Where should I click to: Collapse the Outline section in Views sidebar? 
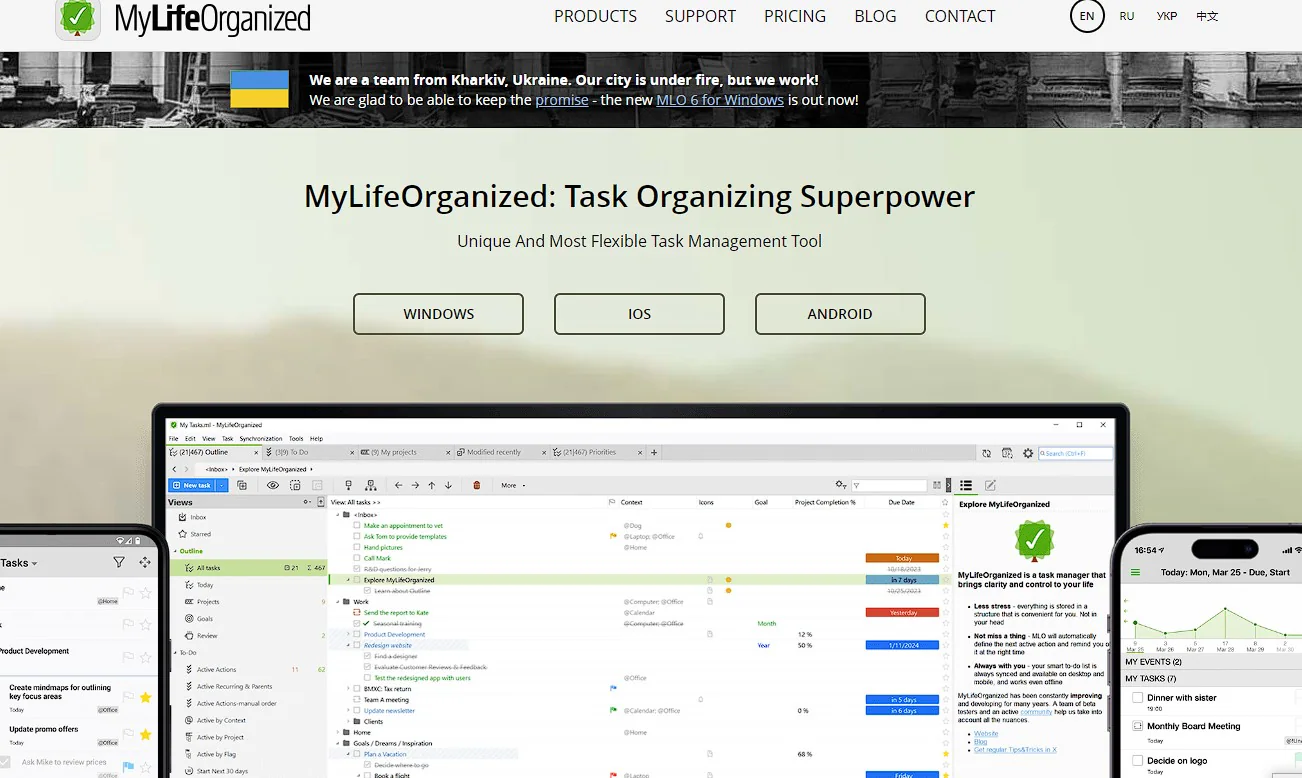[175, 551]
